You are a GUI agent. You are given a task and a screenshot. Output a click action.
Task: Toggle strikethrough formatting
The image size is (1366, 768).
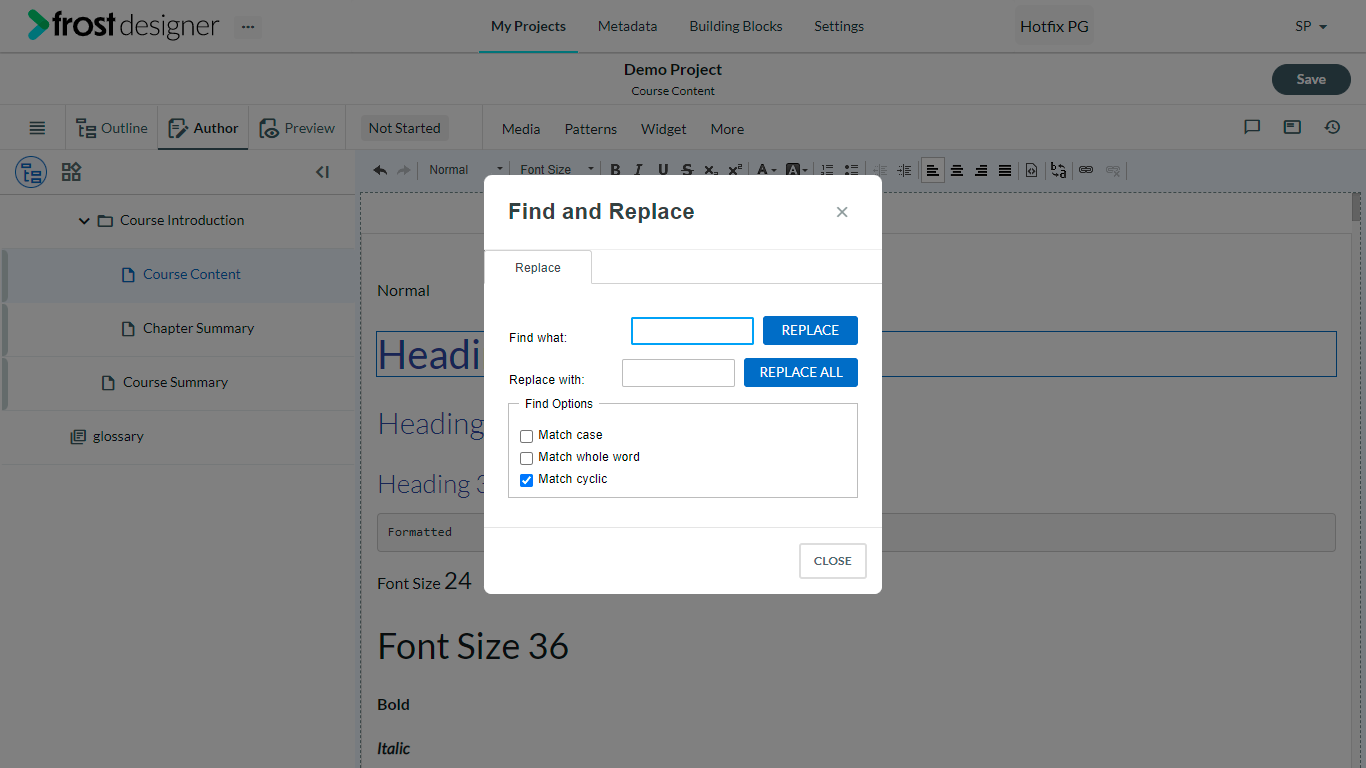[687, 170]
